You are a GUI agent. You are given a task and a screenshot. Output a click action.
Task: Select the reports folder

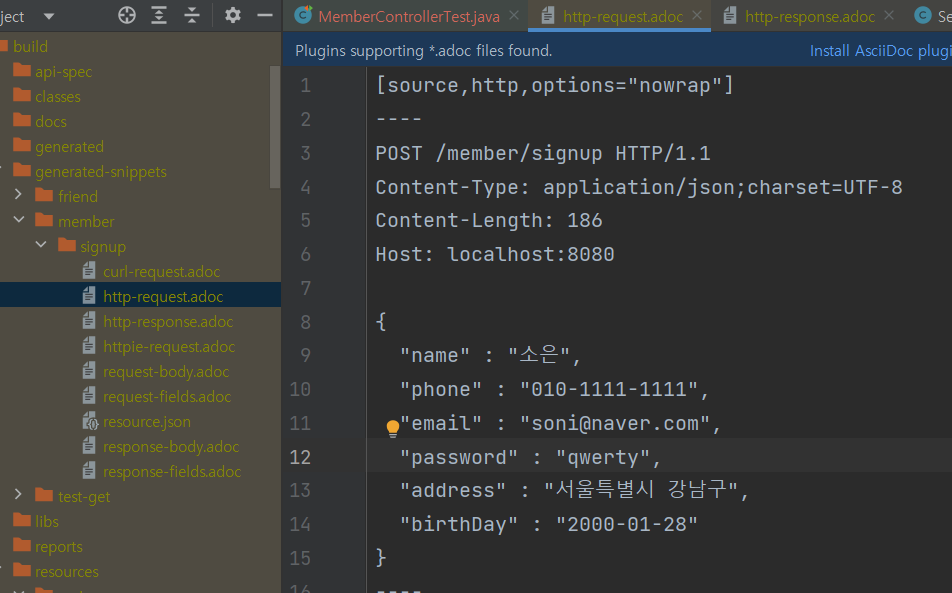pos(59,547)
